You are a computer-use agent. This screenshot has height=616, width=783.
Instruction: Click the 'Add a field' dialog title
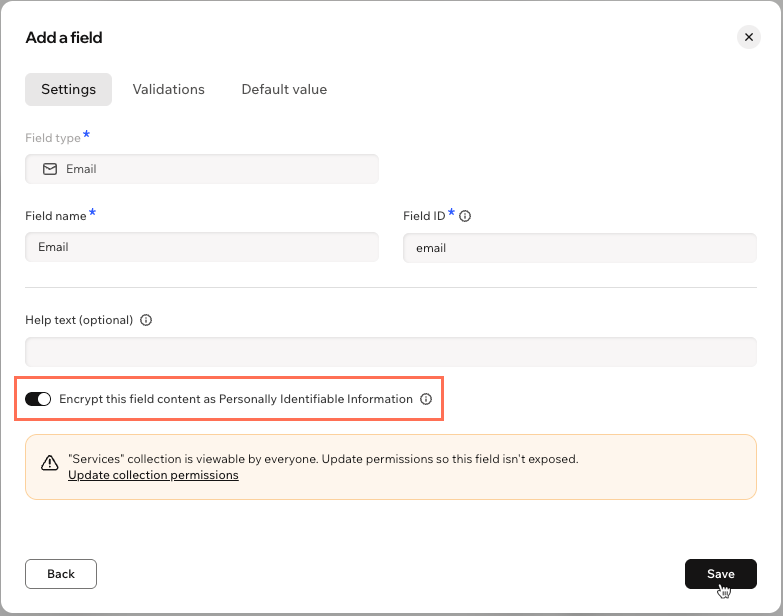click(64, 37)
